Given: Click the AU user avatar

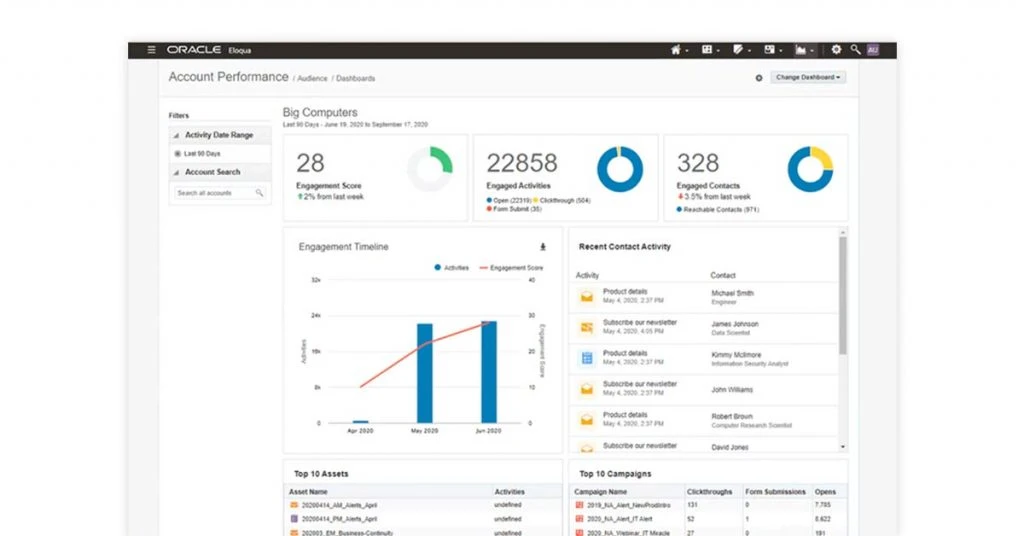Looking at the screenshot, I should click(872, 50).
